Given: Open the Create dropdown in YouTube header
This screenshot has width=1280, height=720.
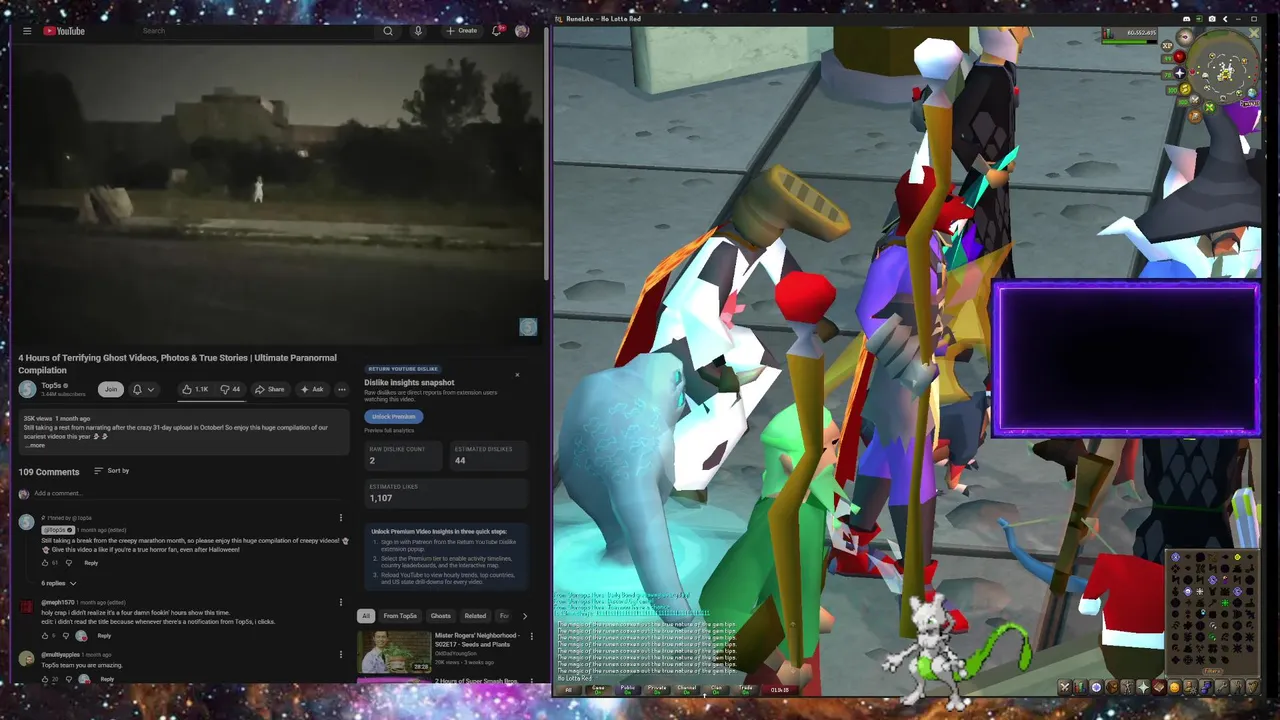Looking at the screenshot, I should tap(462, 31).
